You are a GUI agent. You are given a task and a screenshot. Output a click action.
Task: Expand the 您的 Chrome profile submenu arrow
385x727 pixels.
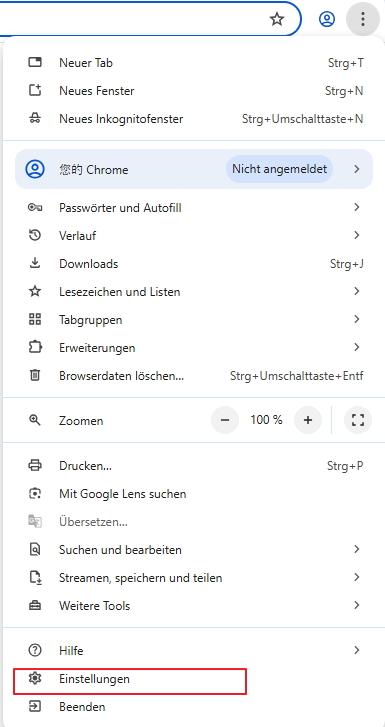(357, 169)
